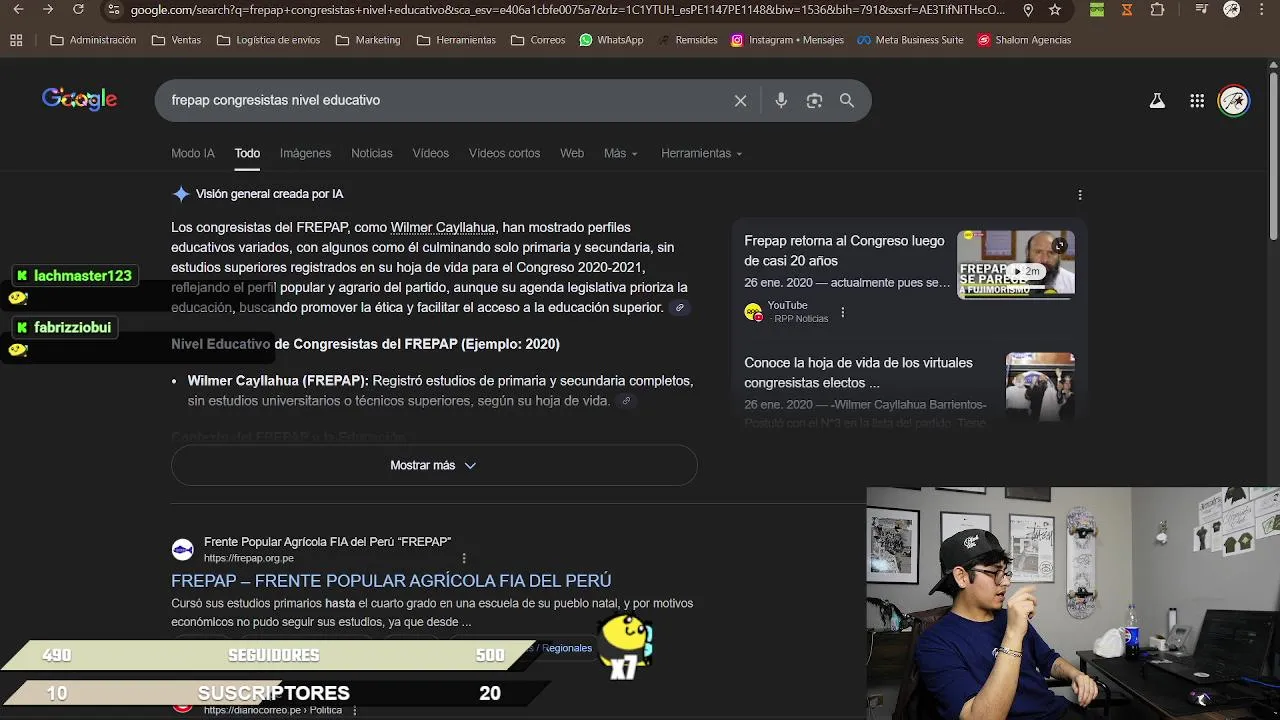Open the apps grid in bookmarks bar
1280x720 pixels.
tap(16, 40)
